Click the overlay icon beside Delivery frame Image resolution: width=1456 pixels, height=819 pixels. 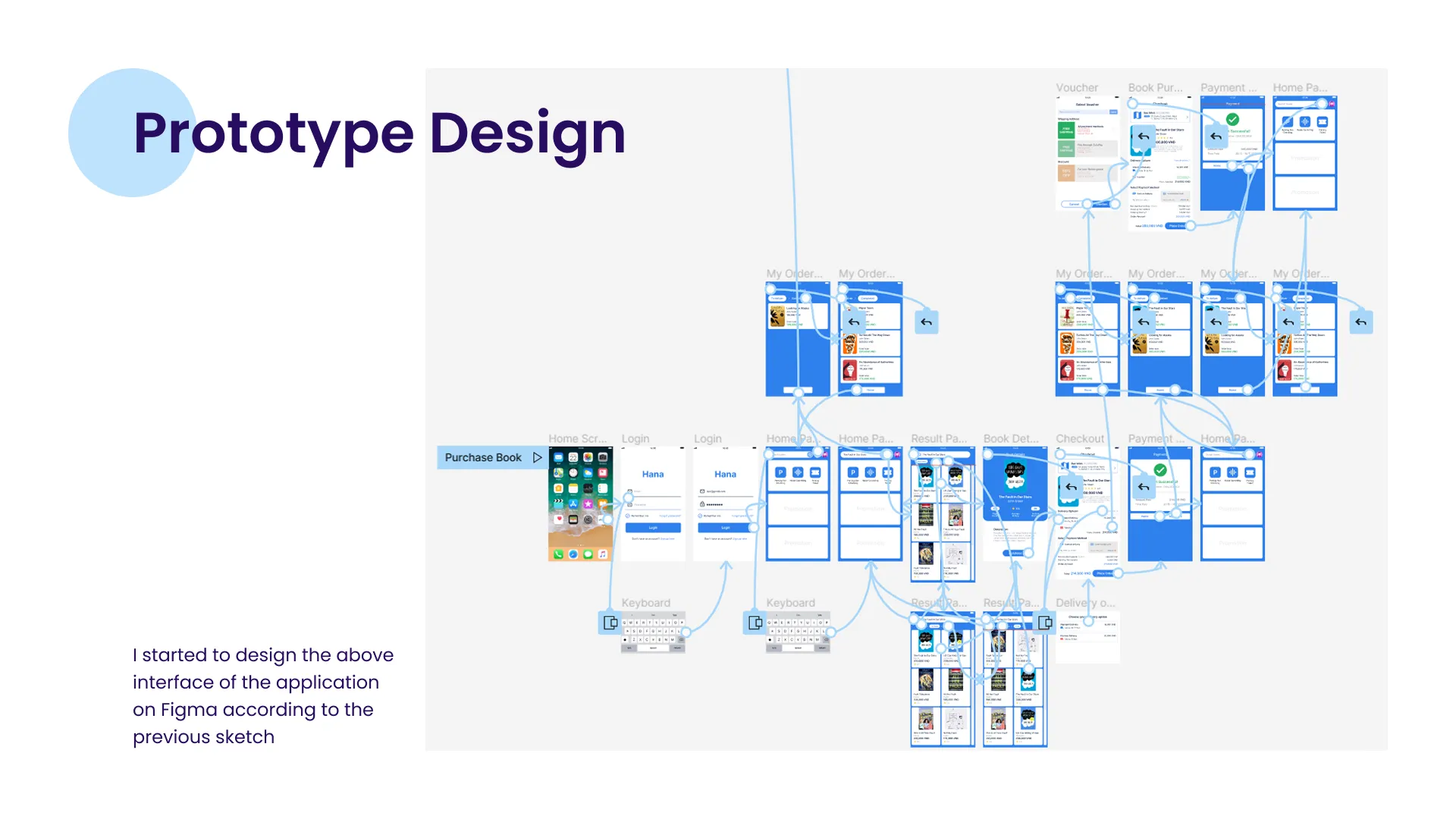click(x=1044, y=623)
